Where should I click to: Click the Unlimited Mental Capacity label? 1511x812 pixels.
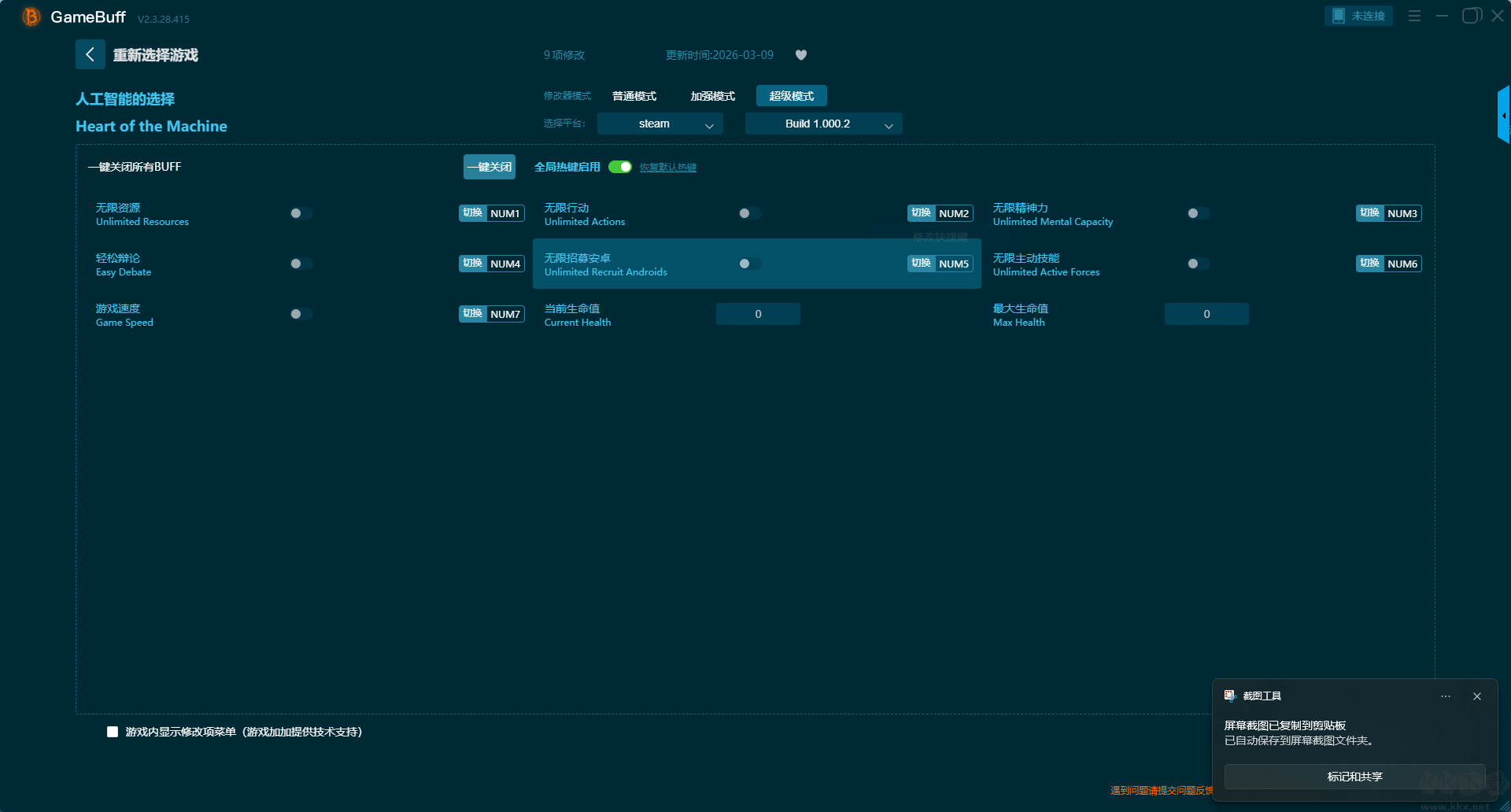point(1053,222)
